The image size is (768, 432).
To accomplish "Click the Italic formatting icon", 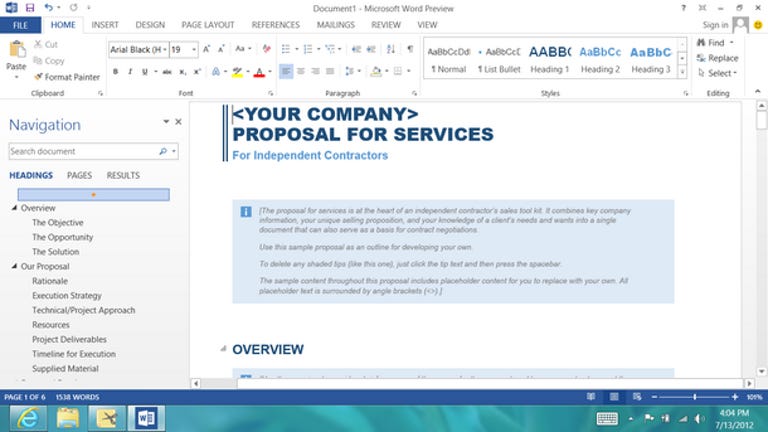I will (129, 72).
